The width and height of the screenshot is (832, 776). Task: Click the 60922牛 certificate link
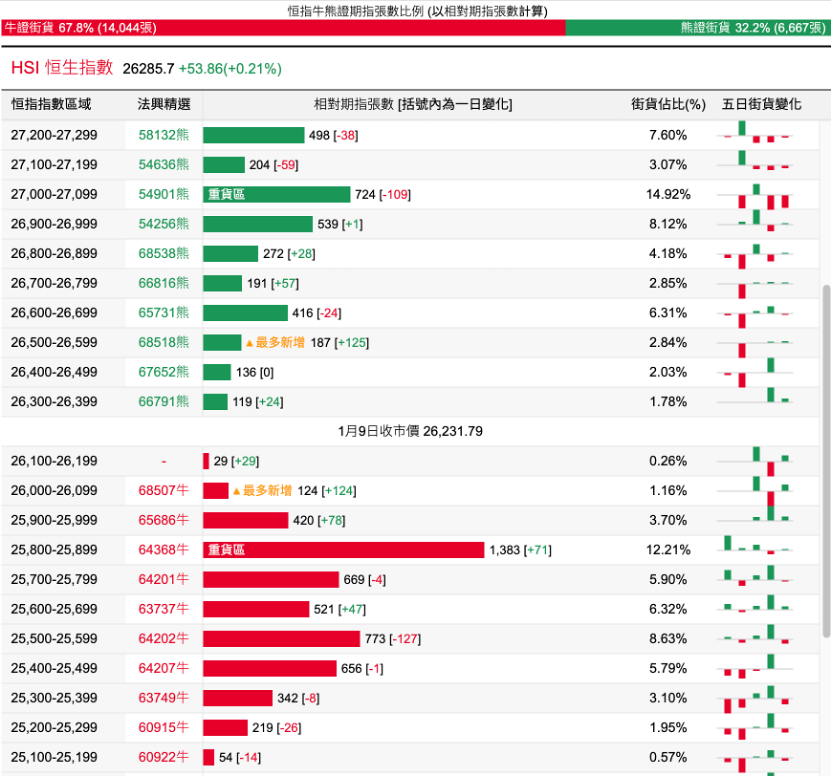[x=164, y=758]
